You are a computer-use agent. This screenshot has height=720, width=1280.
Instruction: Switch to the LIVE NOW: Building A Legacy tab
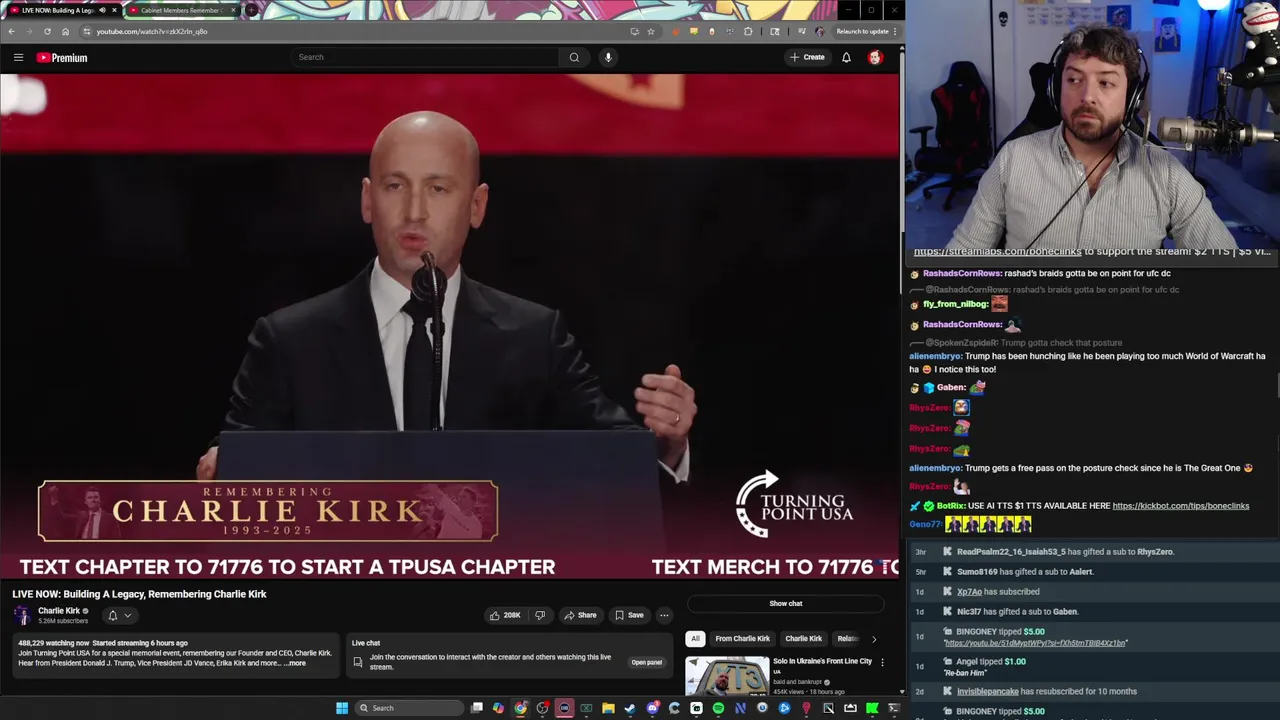pyautogui.click(x=60, y=10)
